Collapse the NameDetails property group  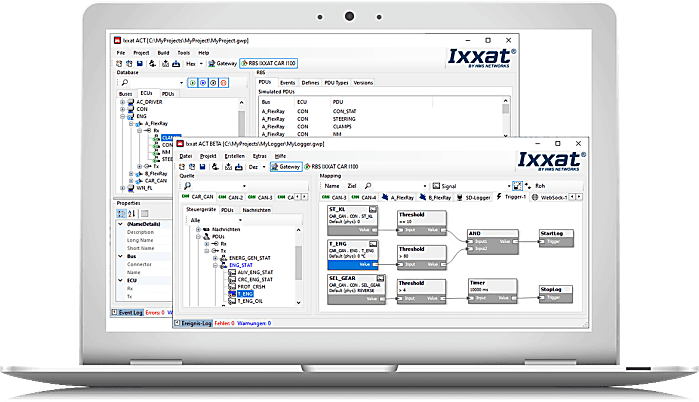tap(120, 224)
